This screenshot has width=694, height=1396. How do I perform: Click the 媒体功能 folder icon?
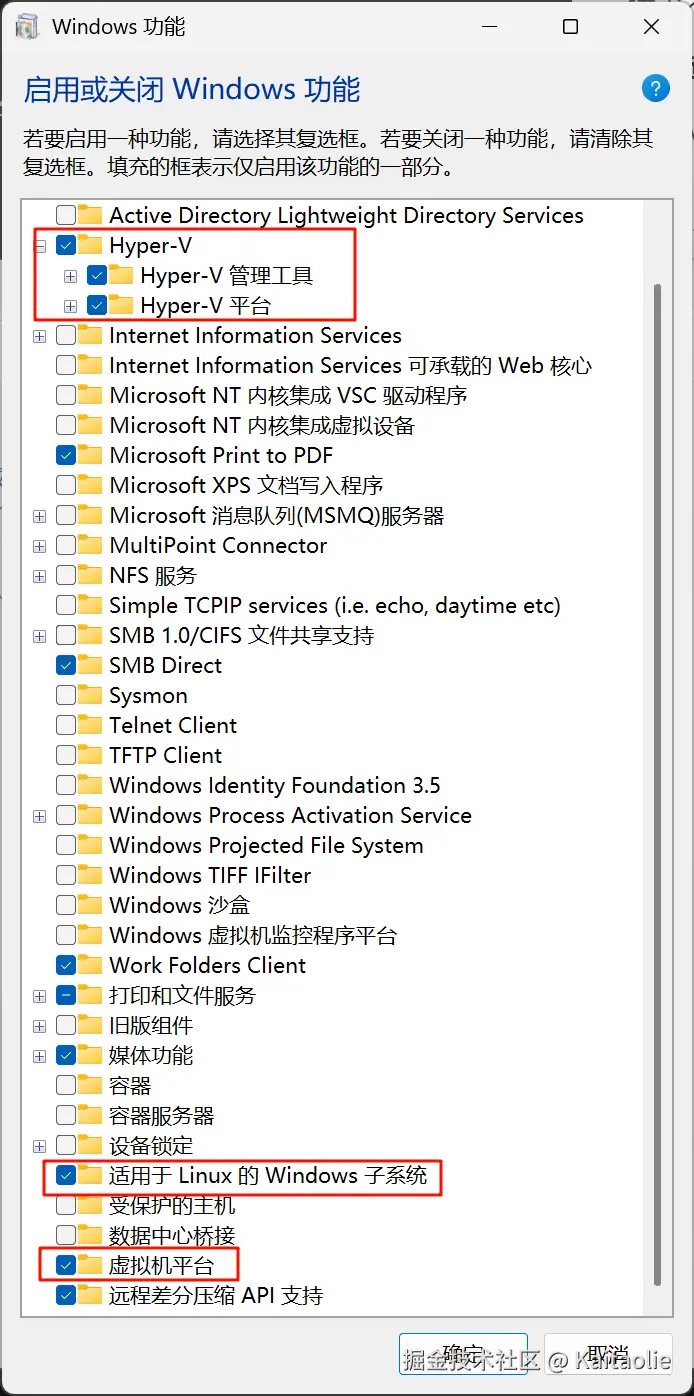pos(91,1054)
